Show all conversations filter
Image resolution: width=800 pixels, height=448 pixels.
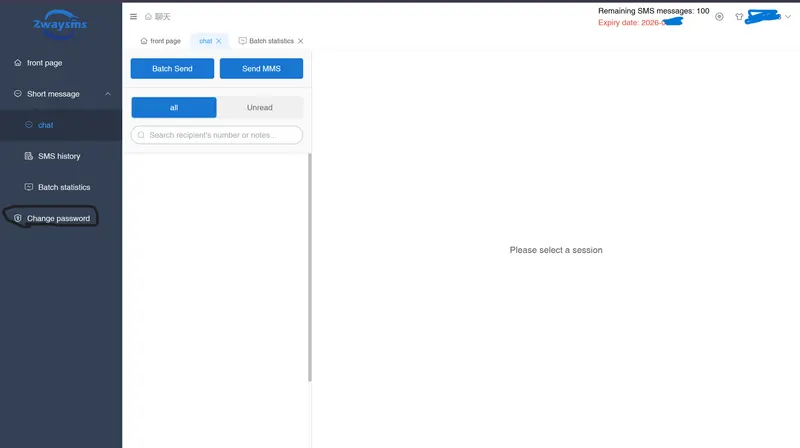click(174, 108)
